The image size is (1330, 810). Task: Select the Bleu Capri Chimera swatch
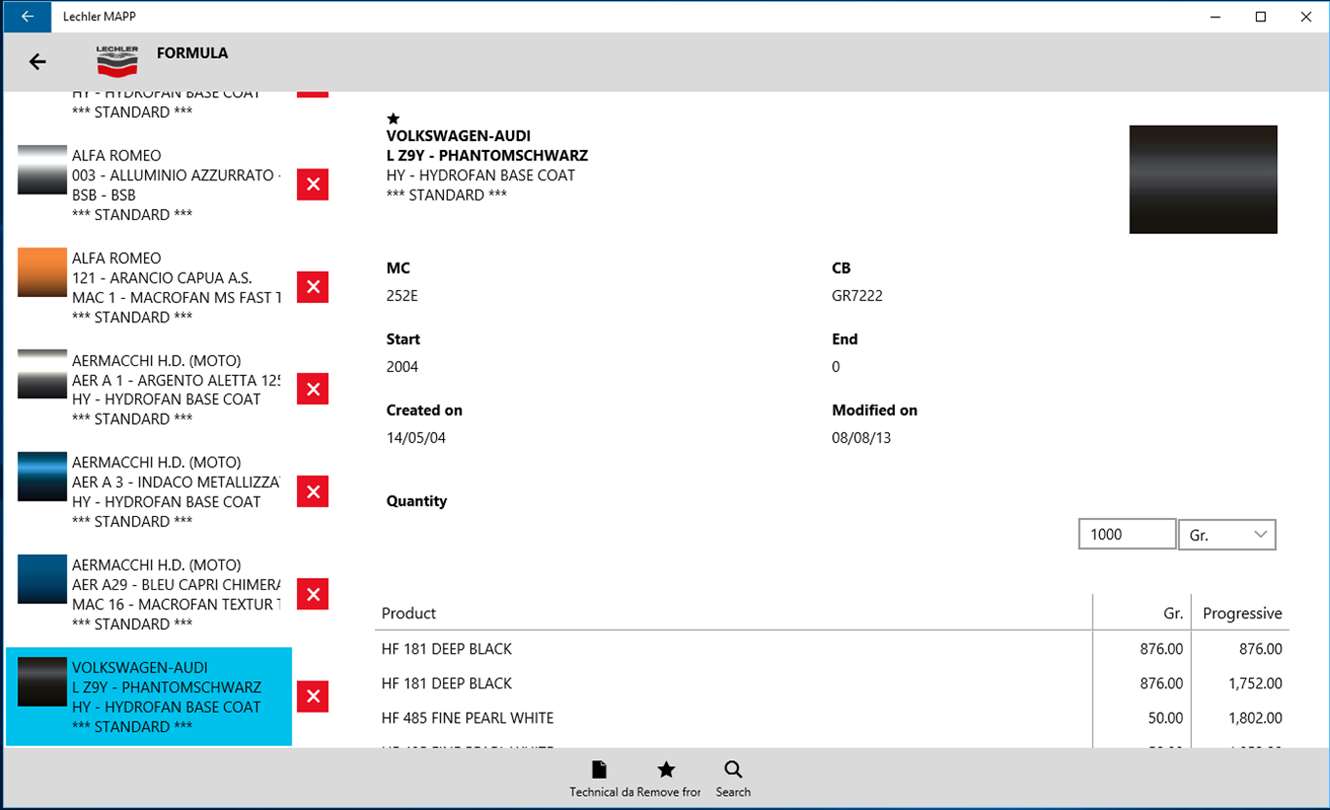tap(42, 580)
